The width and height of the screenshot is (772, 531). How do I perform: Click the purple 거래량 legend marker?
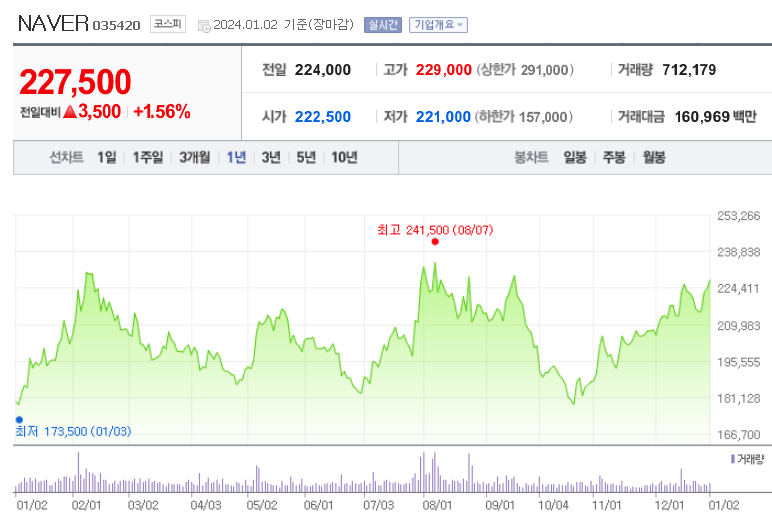coord(733,459)
